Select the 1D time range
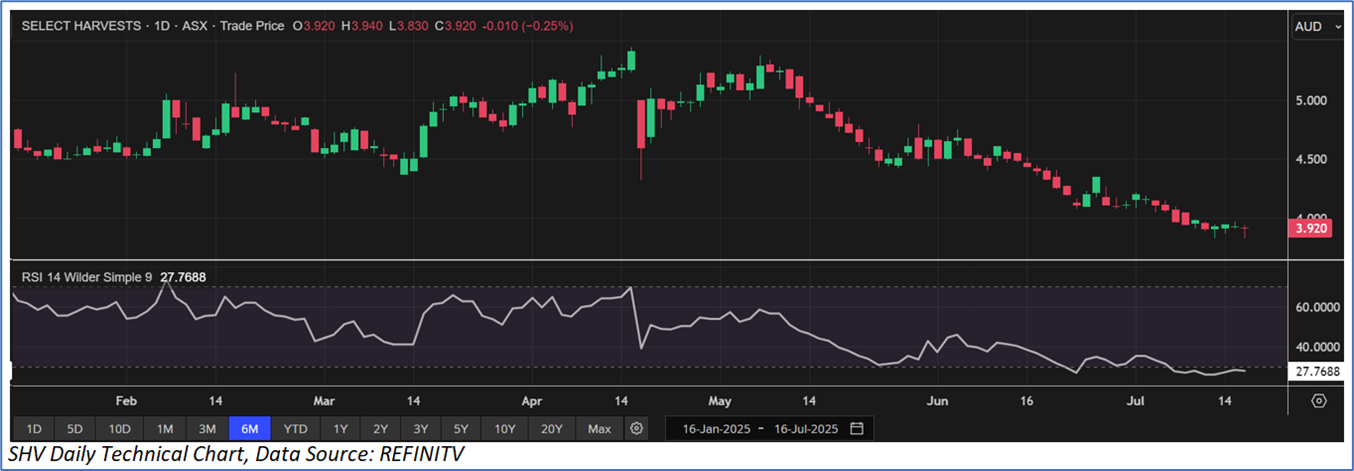The width and height of the screenshot is (1354, 471). pos(33,429)
